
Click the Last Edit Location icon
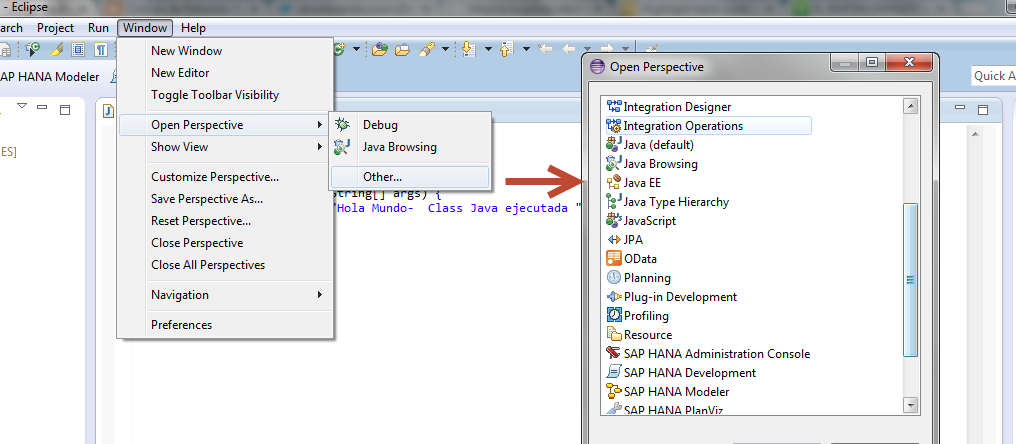pos(545,49)
